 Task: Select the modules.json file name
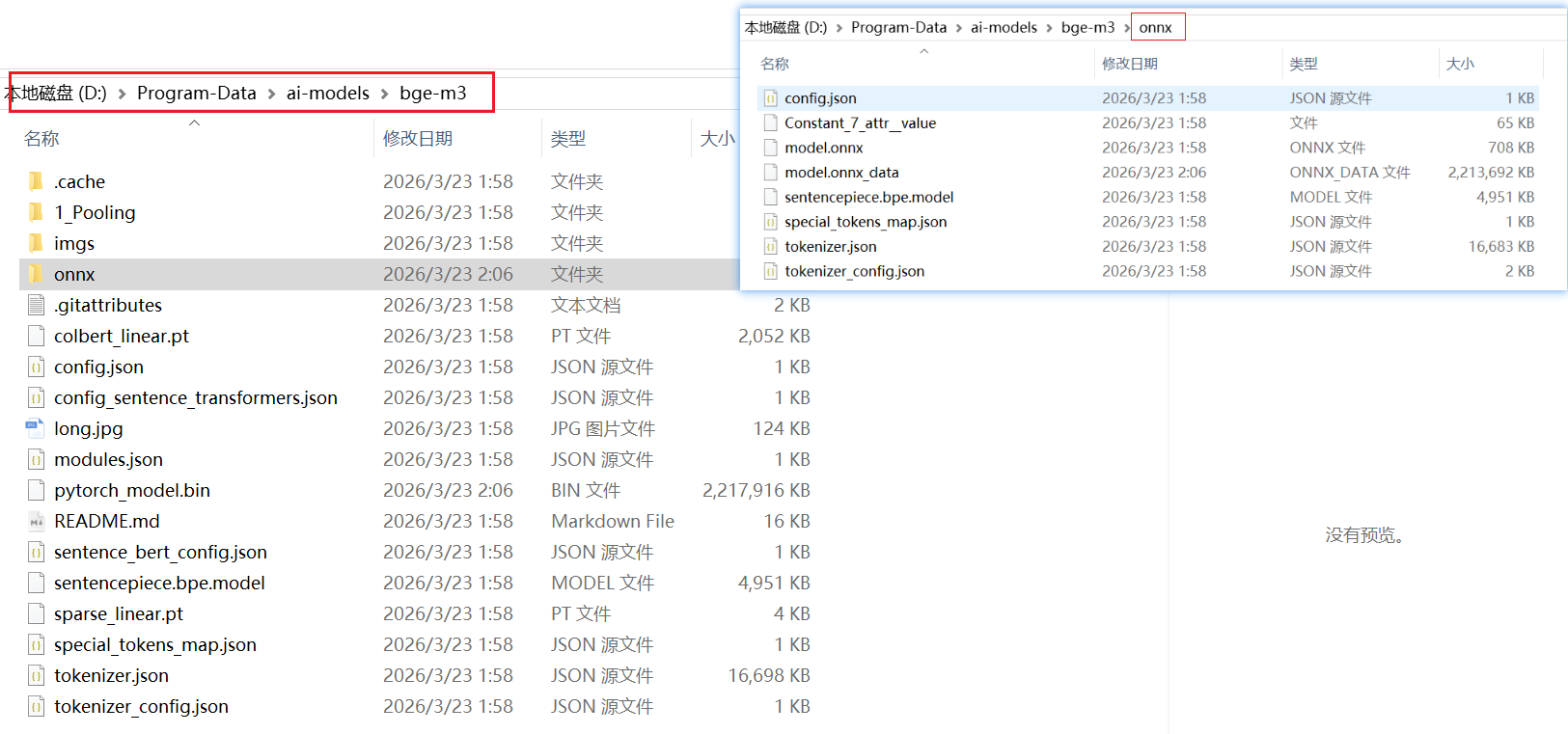point(108,459)
